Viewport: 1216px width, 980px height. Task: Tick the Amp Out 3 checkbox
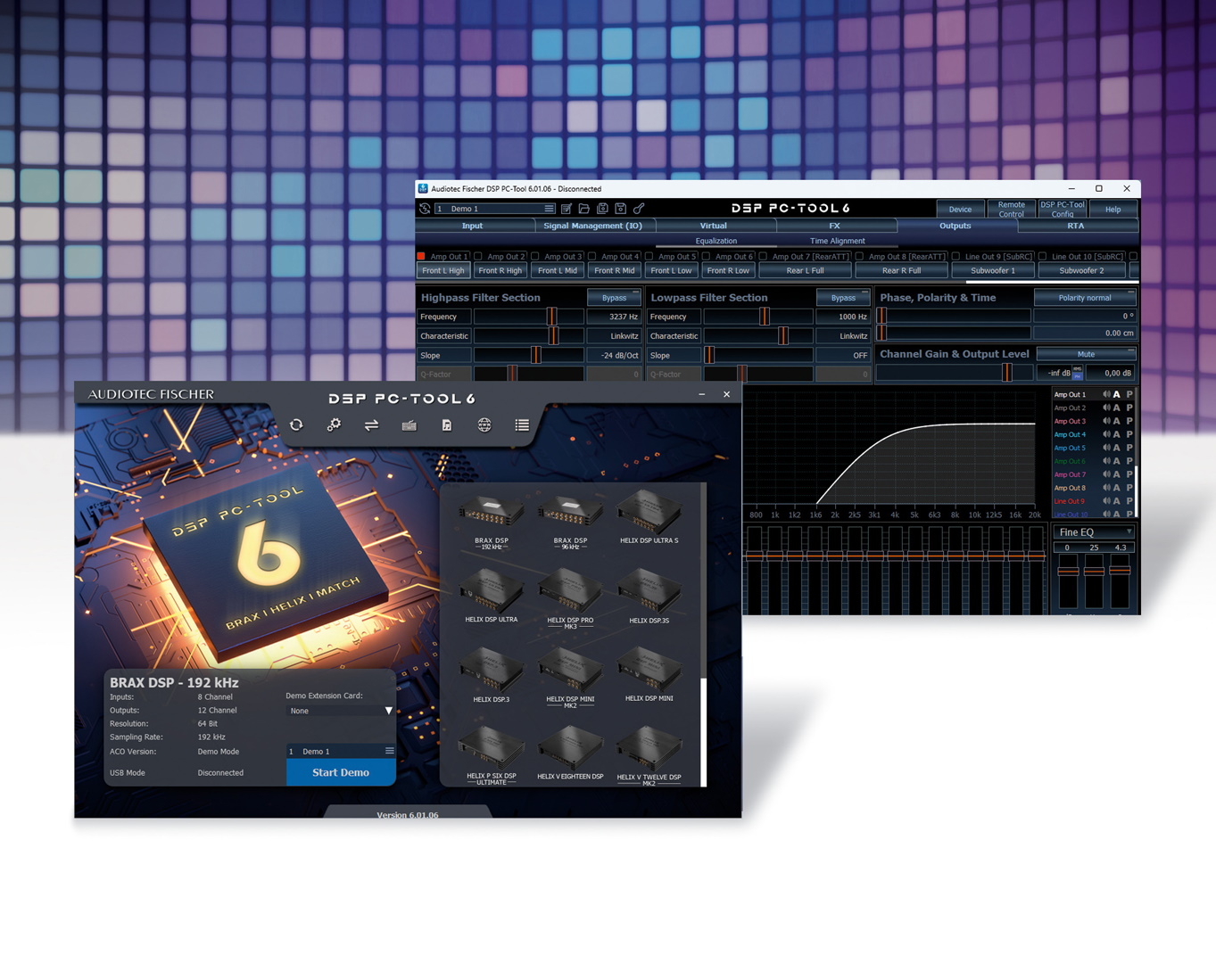click(x=535, y=257)
